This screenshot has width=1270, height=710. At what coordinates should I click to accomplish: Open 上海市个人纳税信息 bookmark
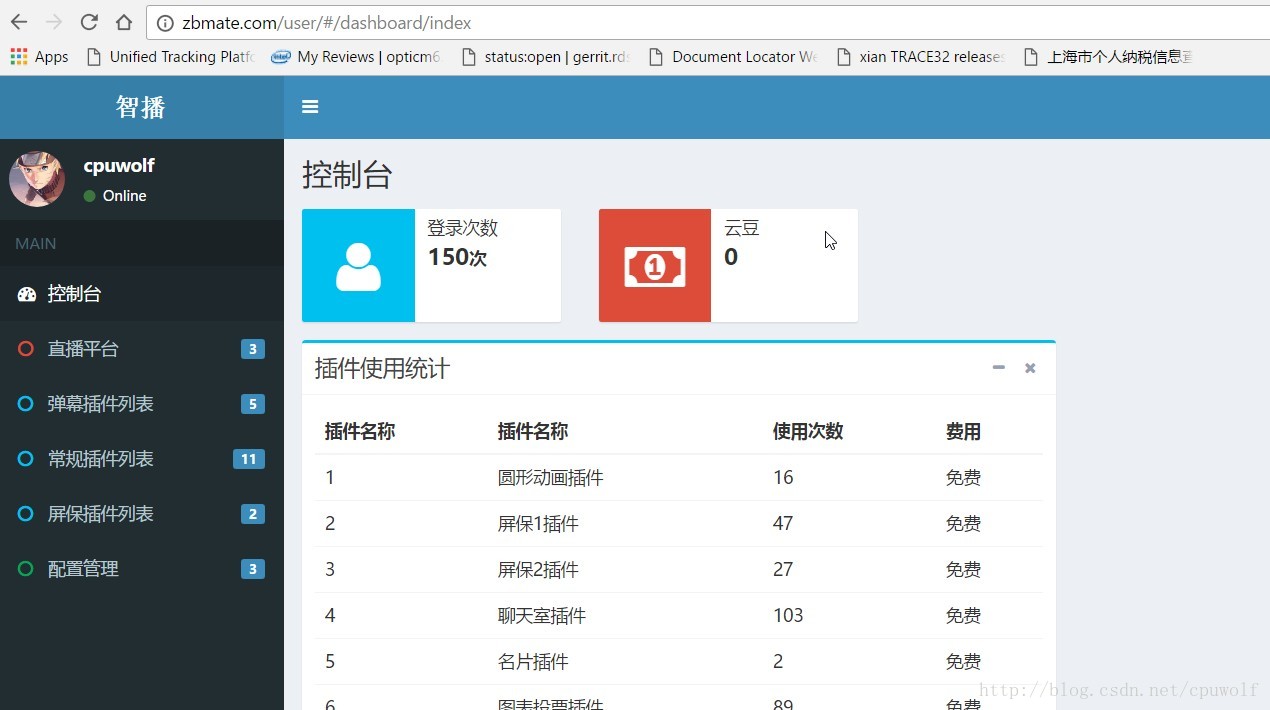click(1110, 57)
